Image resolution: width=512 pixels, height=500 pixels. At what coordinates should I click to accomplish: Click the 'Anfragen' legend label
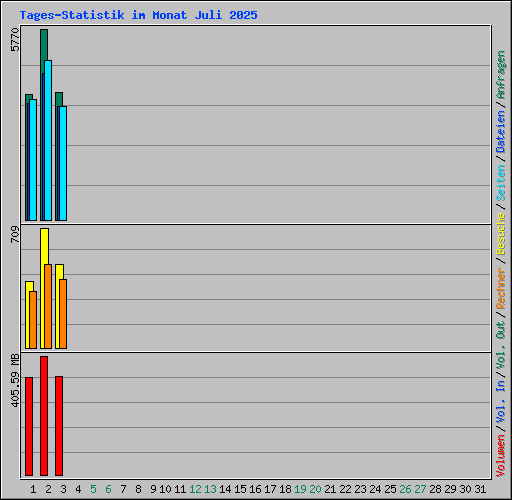(501, 75)
